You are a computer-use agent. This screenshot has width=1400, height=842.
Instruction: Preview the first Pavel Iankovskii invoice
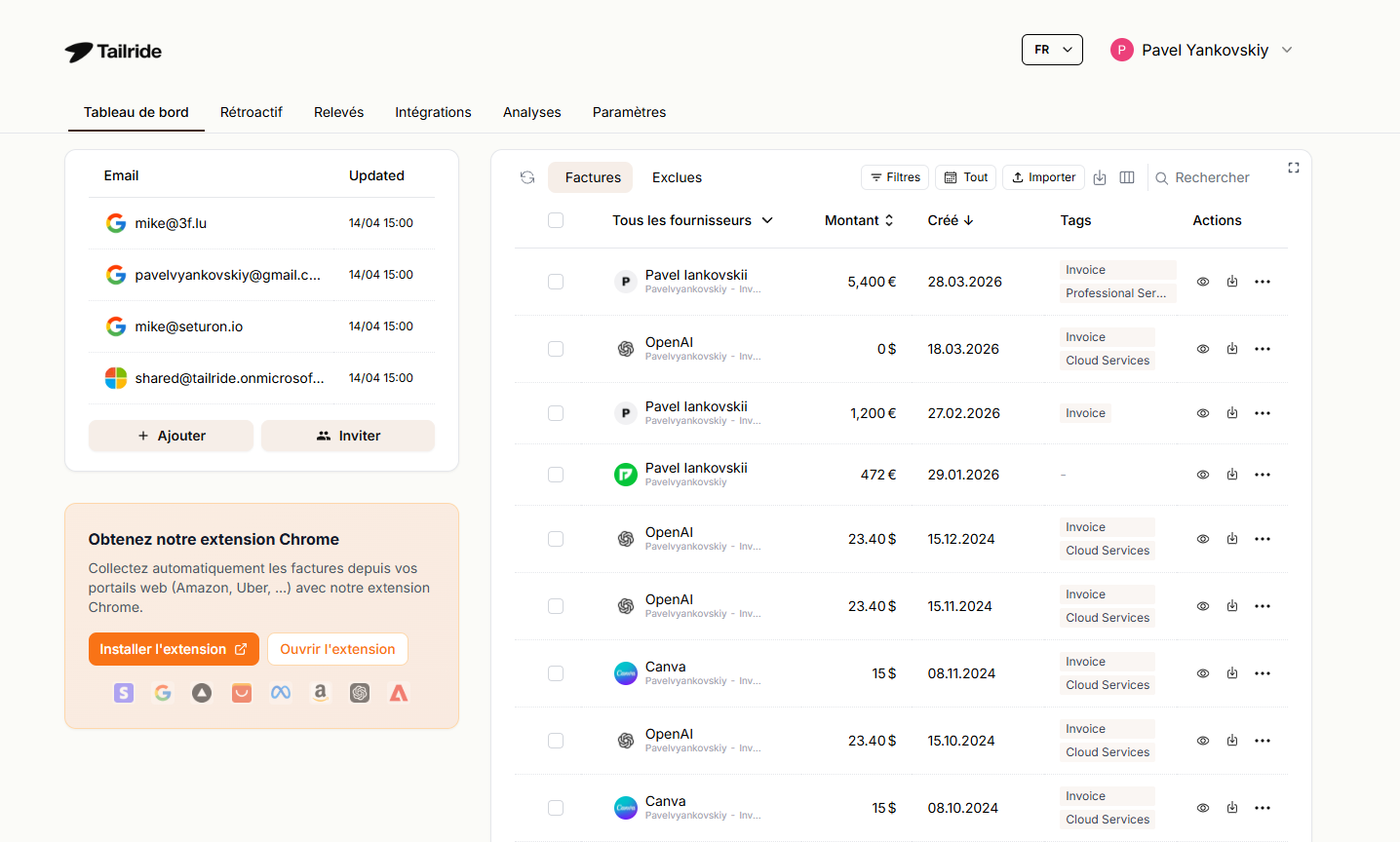(x=1202, y=281)
